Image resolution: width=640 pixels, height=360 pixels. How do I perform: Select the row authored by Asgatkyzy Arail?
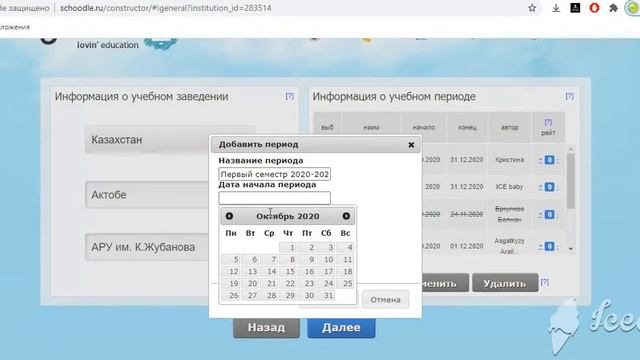point(509,246)
